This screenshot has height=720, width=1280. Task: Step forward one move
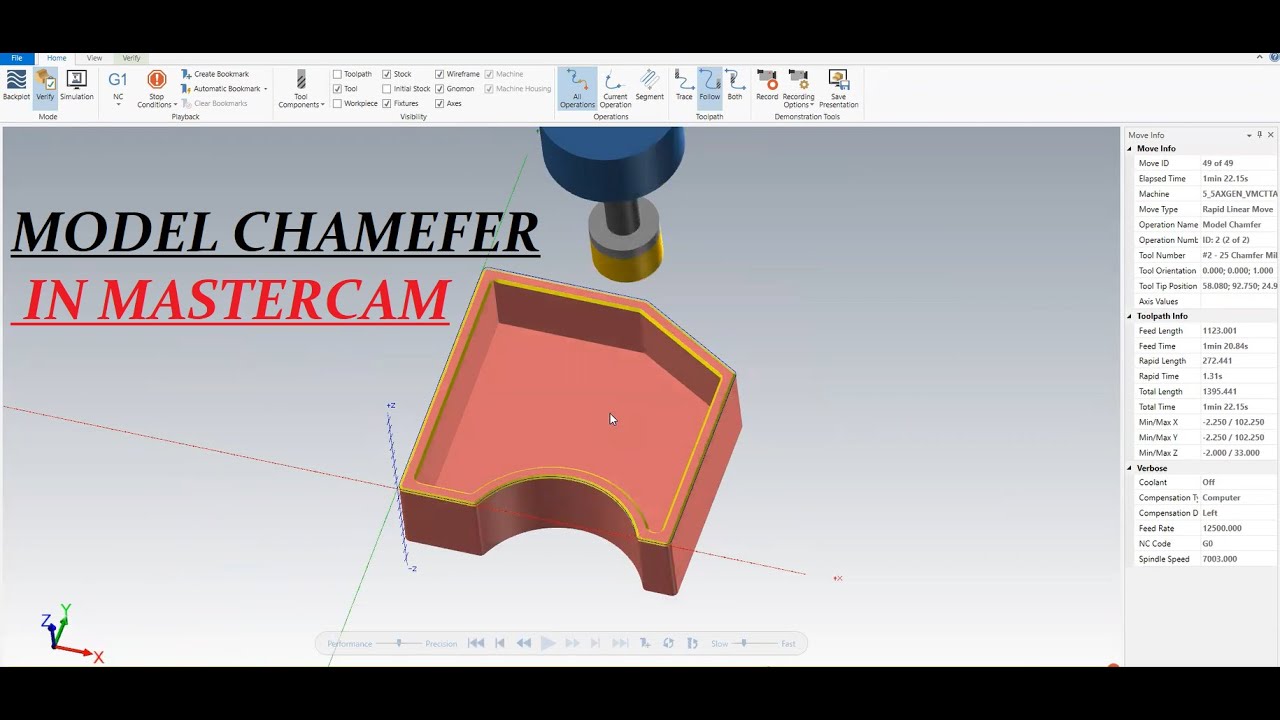point(596,643)
